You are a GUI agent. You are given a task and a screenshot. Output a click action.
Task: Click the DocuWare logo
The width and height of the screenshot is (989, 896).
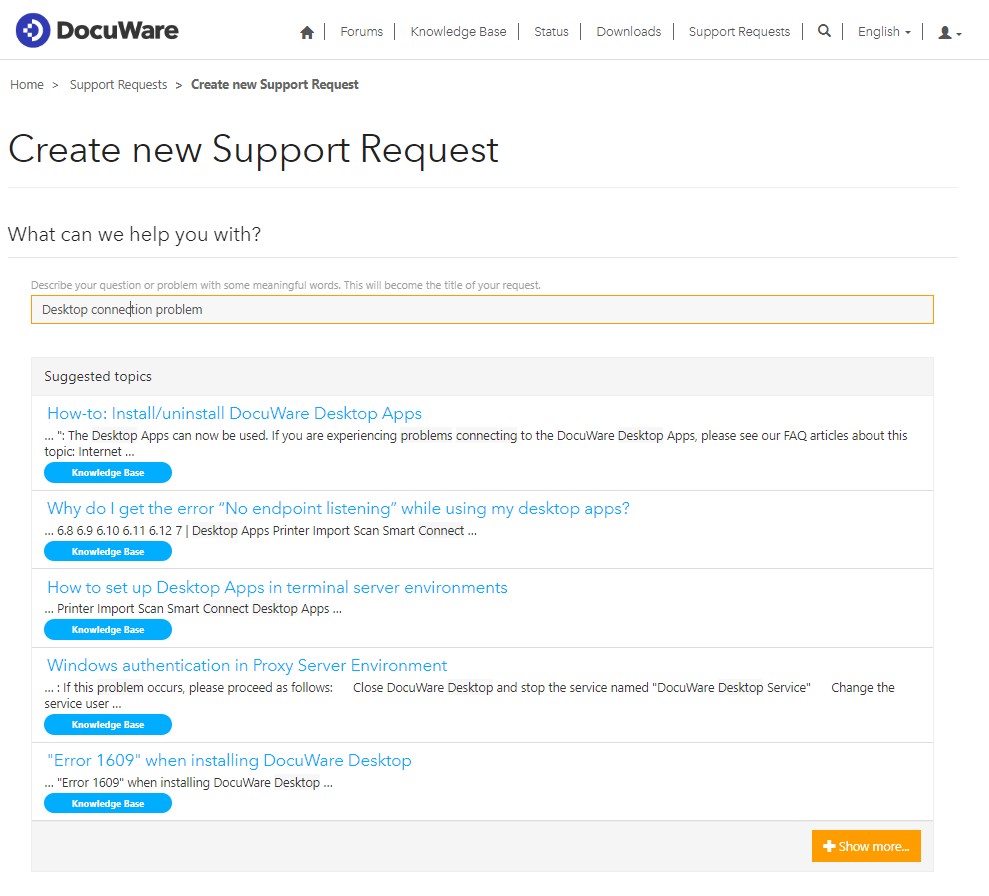tap(96, 29)
